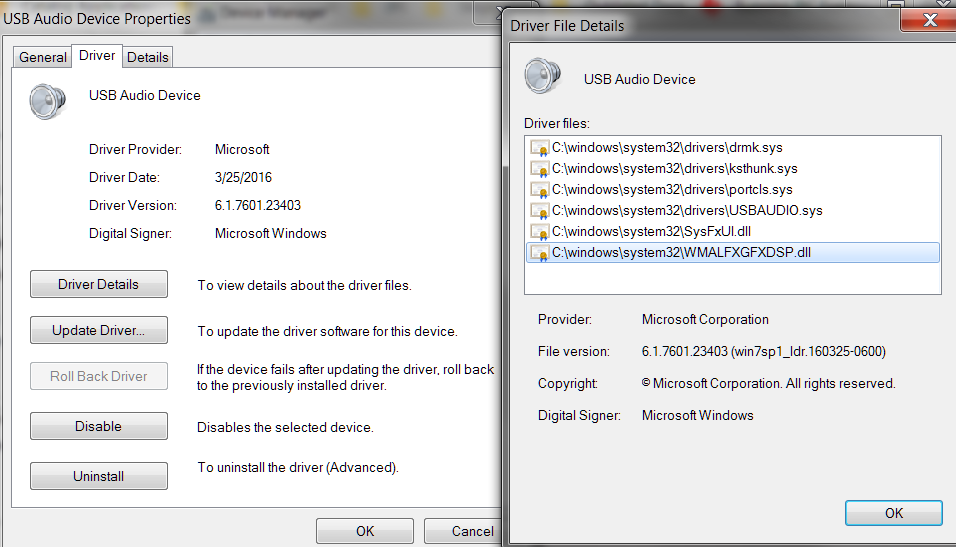Click Update Driver... button

click(x=99, y=330)
